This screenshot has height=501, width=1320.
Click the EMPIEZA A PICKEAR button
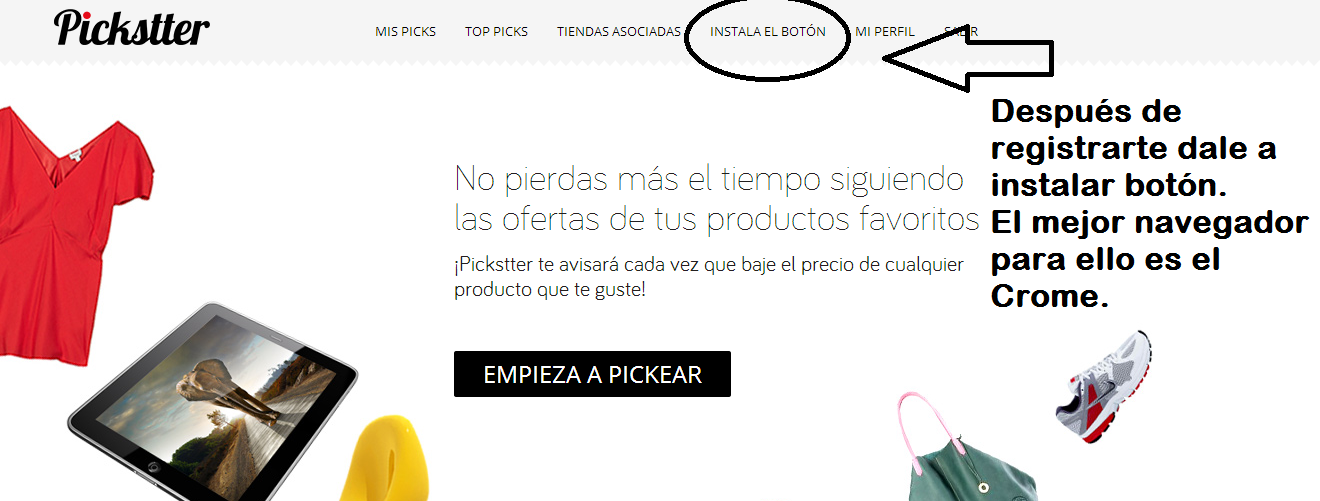pos(592,374)
